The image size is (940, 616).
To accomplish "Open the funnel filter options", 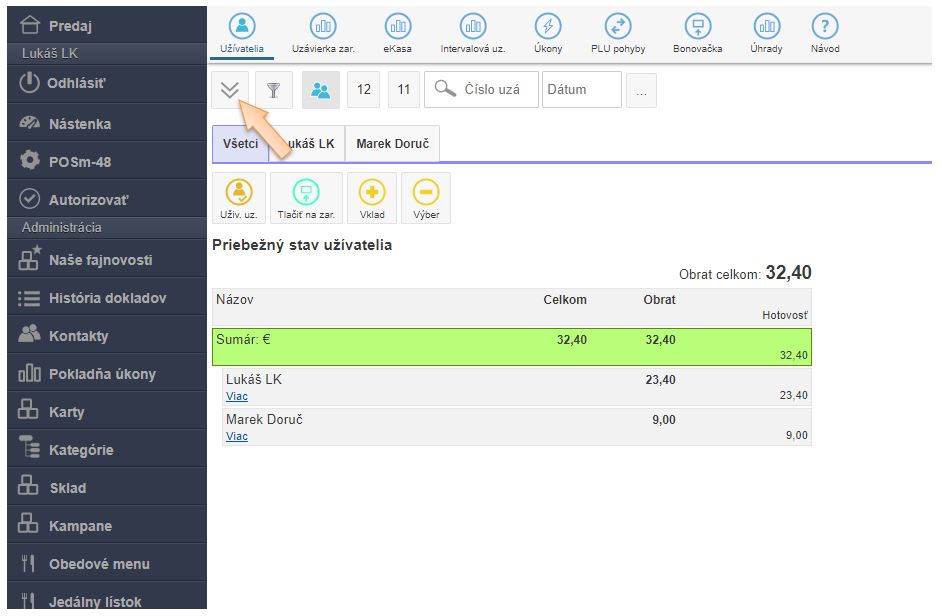I will click(x=273, y=90).
